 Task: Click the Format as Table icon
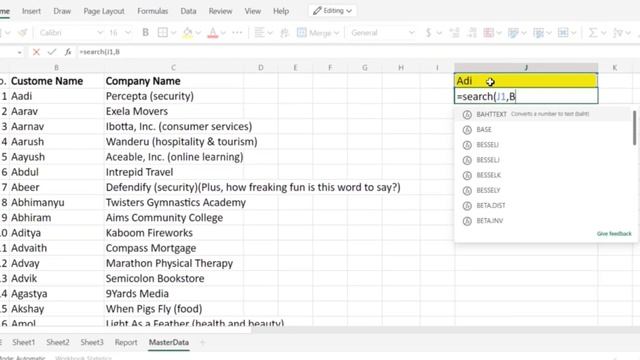[x=513, y=33]
